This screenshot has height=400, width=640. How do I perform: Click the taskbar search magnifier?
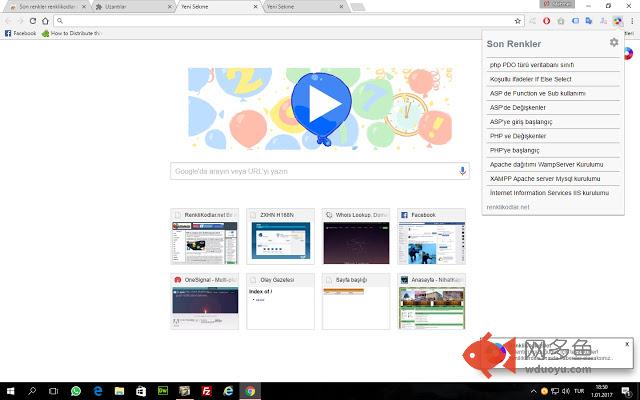click(32, 391)
